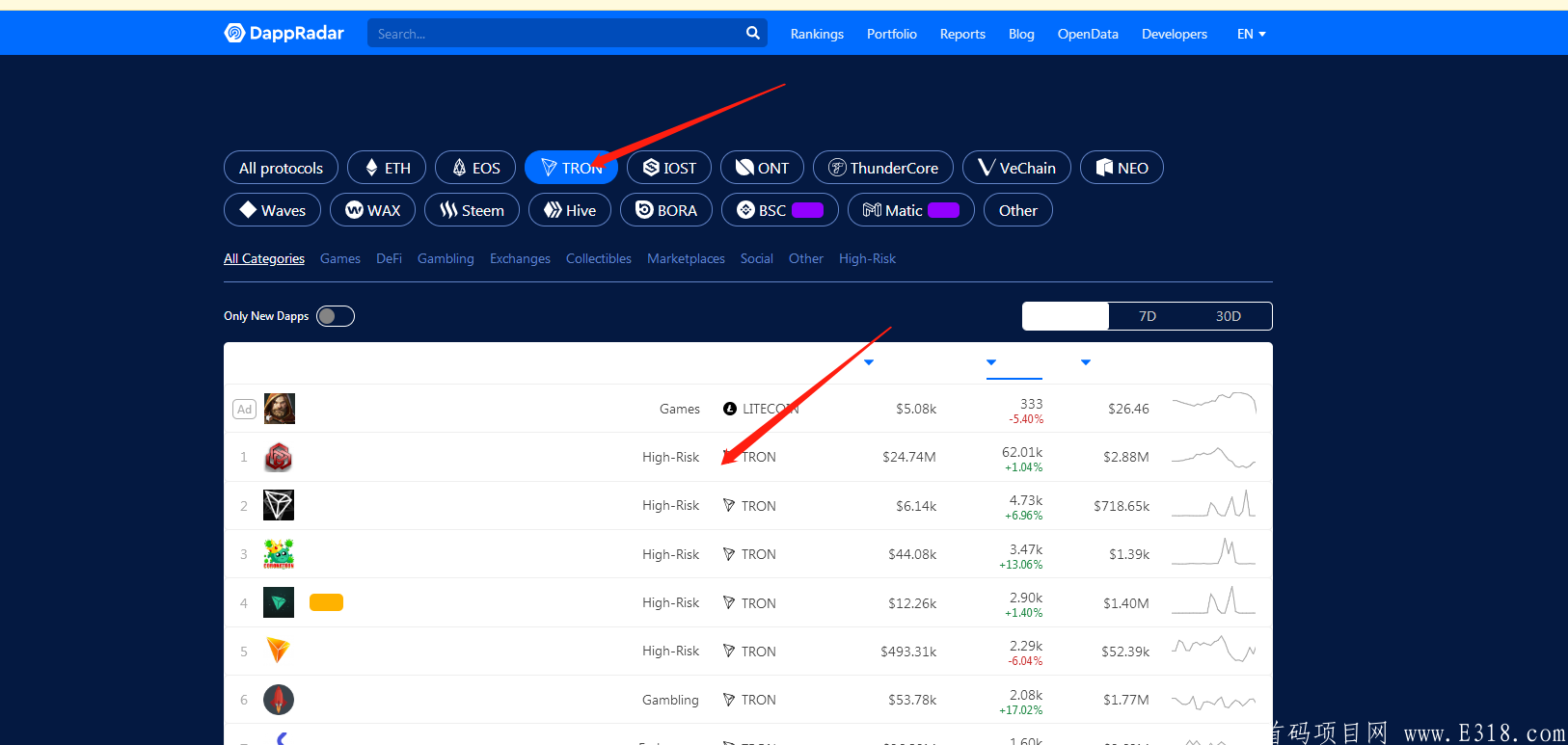Filter by the Matic protocol
The width and height of the screenshot is (1568, 745).
click(x=911, y=210)
